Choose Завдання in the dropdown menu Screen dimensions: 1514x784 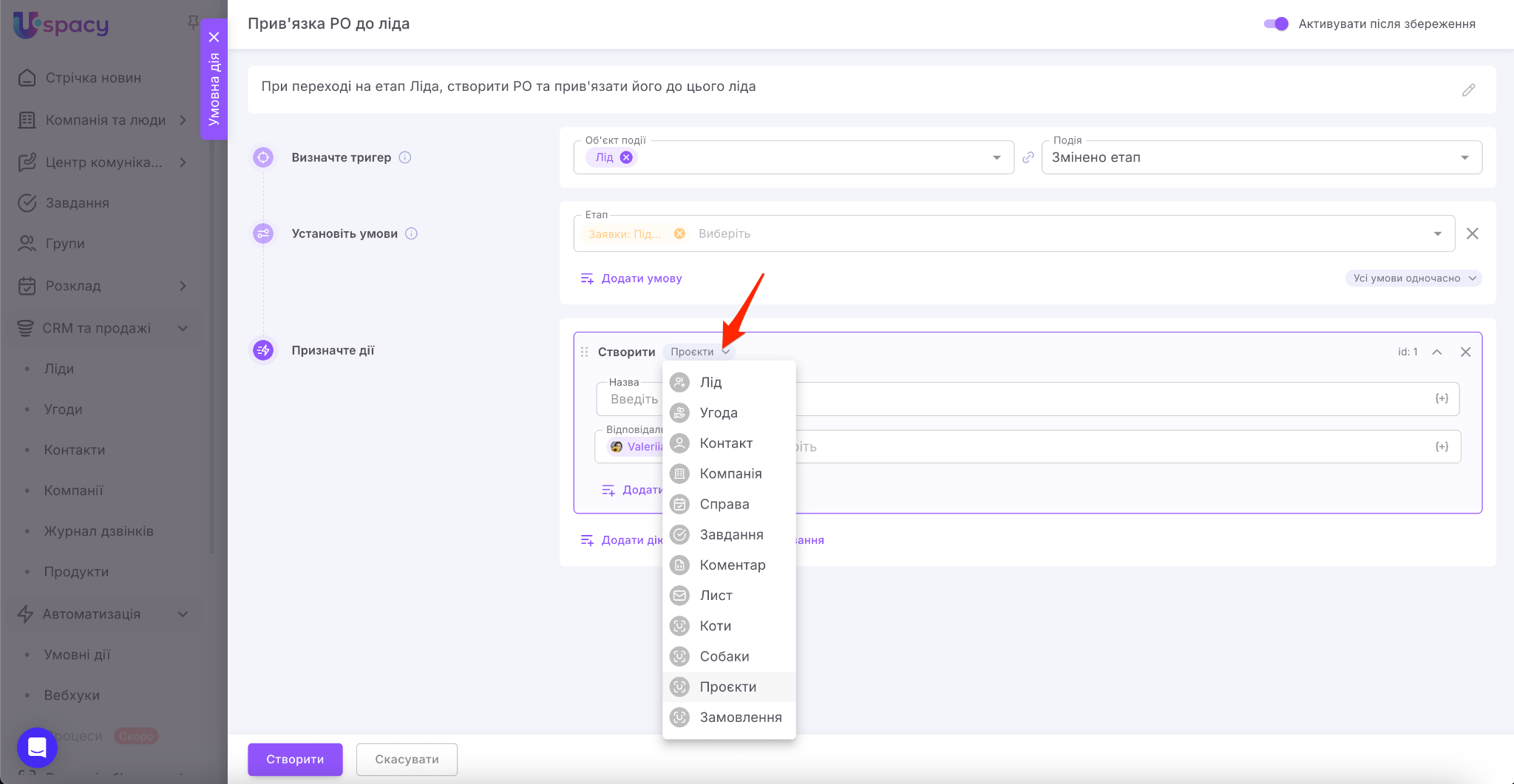click(730, 535)
